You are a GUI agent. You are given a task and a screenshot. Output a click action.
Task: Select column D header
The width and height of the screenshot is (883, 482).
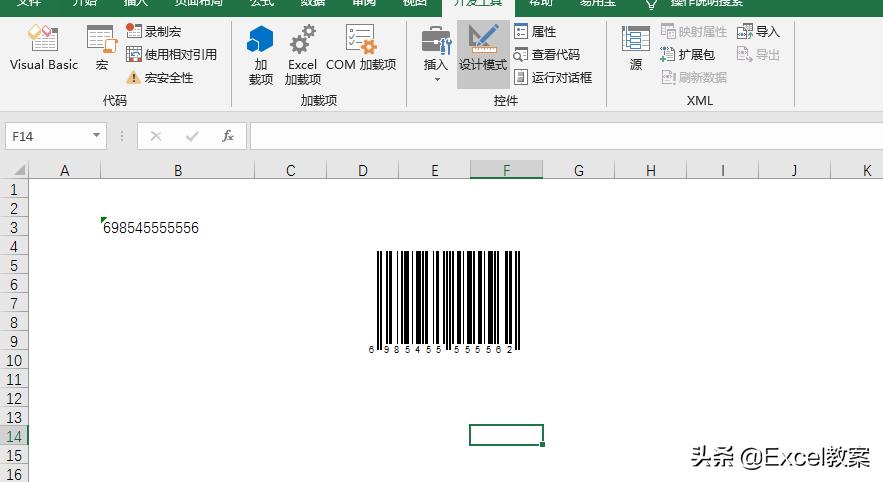click(x=363, y=170)
